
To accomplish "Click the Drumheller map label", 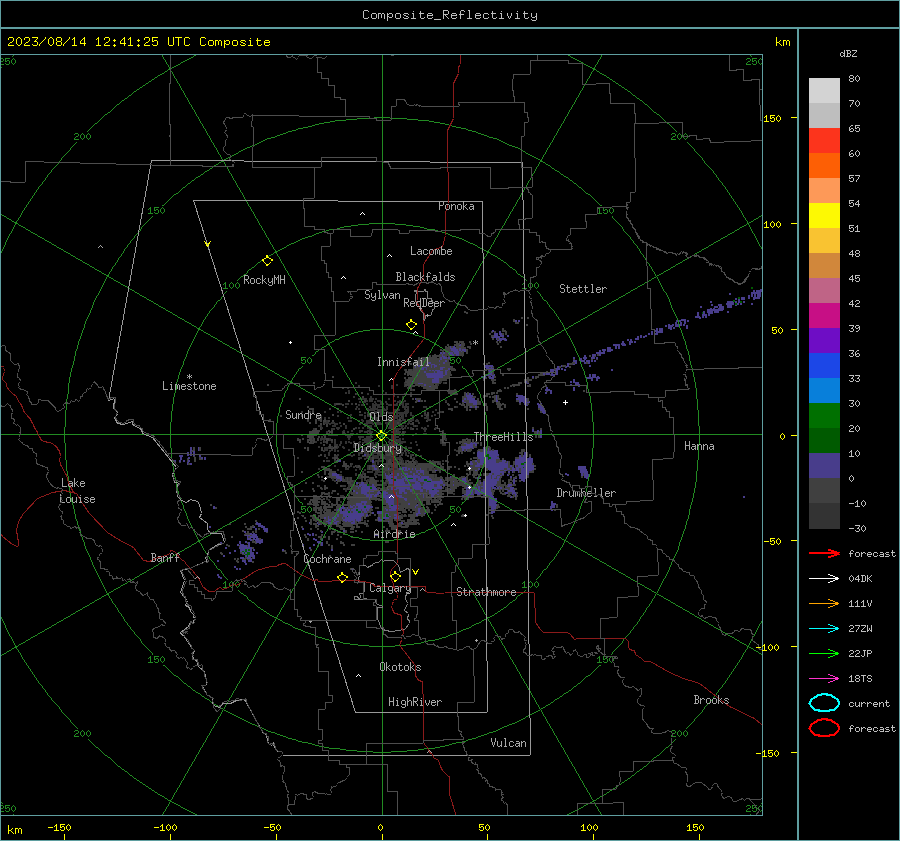I will tap(586, 493).
